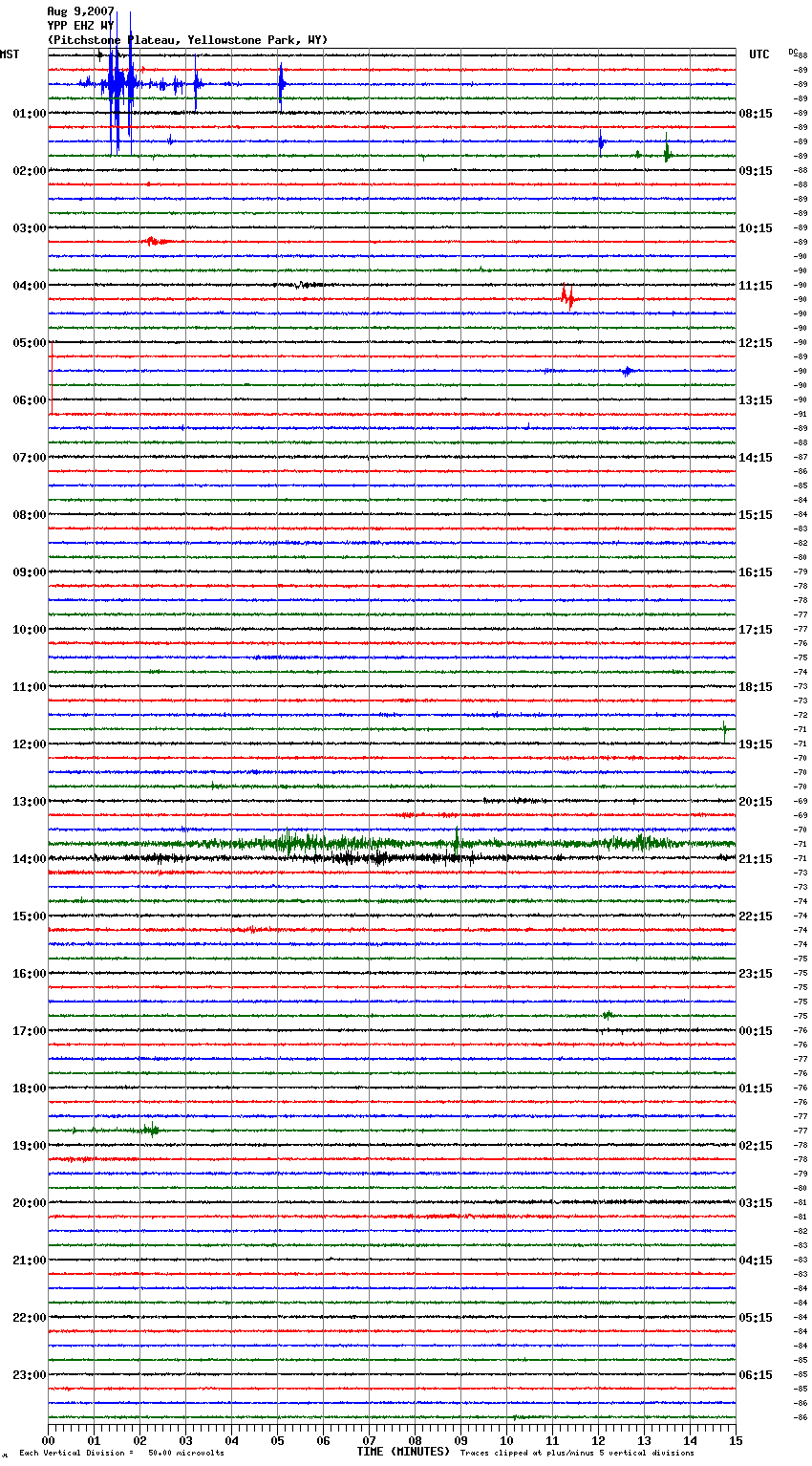Select the 02:00 MST hour label
The image size is (812, 1466).
(x=30, y=170)
